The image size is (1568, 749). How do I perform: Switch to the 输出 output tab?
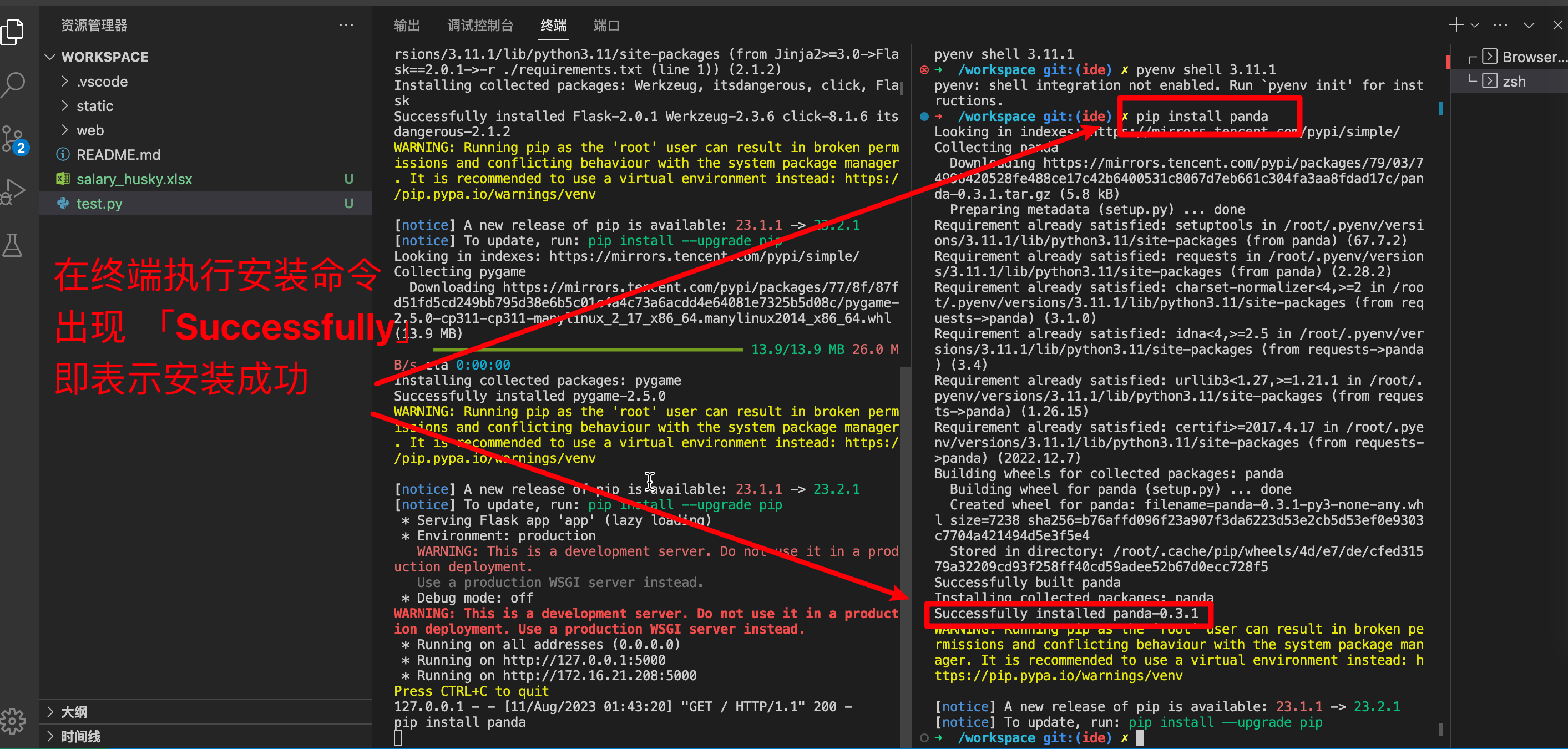(x=406, y=25)
